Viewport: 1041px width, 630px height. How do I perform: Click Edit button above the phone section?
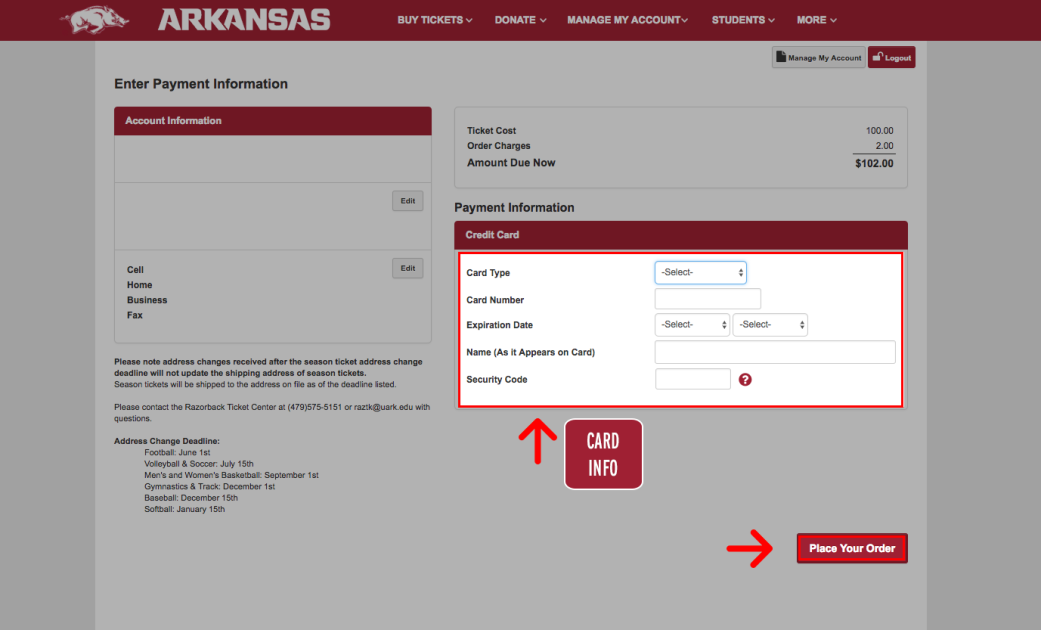coord(407,201)
